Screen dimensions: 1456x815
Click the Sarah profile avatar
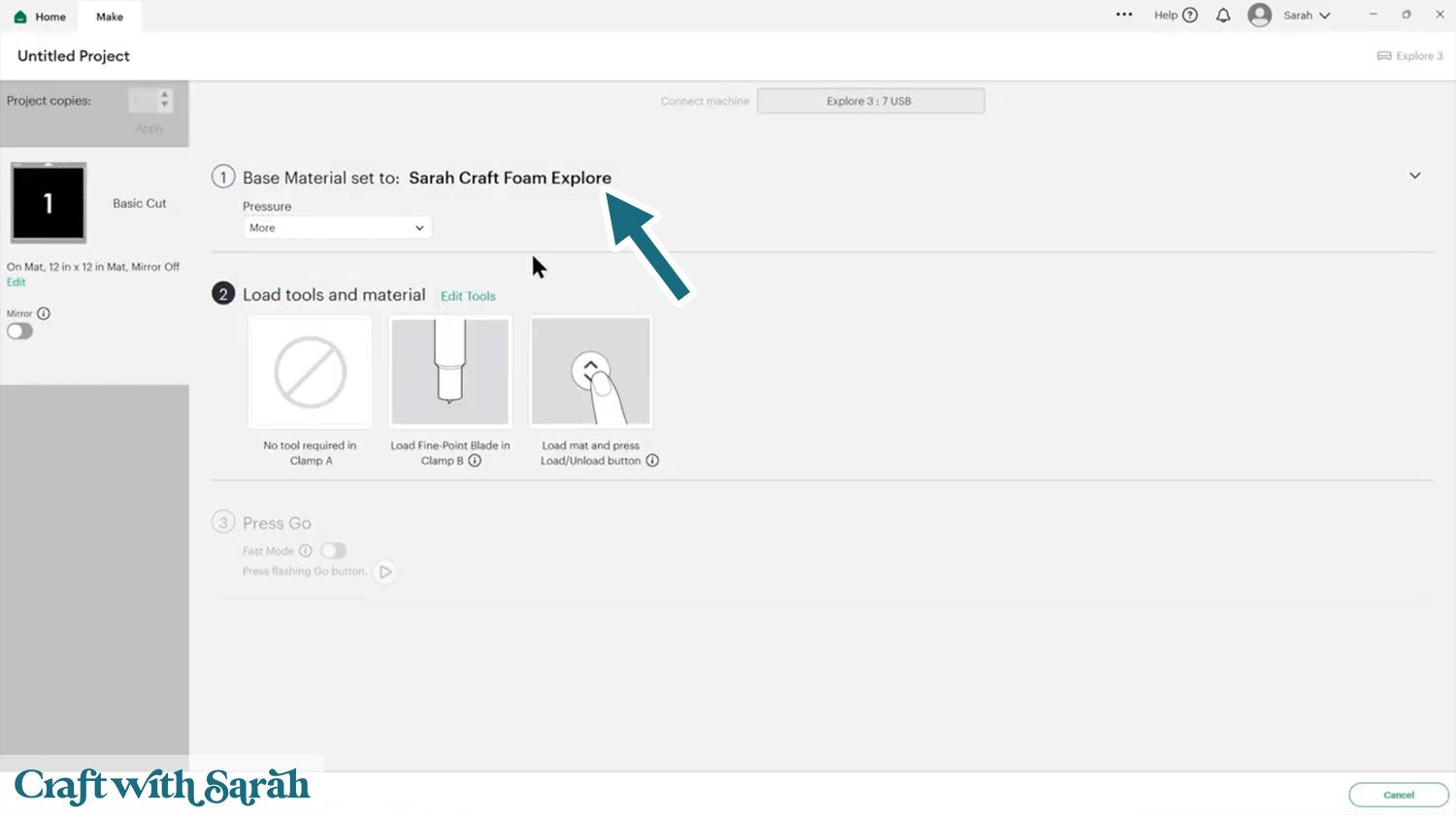point(1260,16)
